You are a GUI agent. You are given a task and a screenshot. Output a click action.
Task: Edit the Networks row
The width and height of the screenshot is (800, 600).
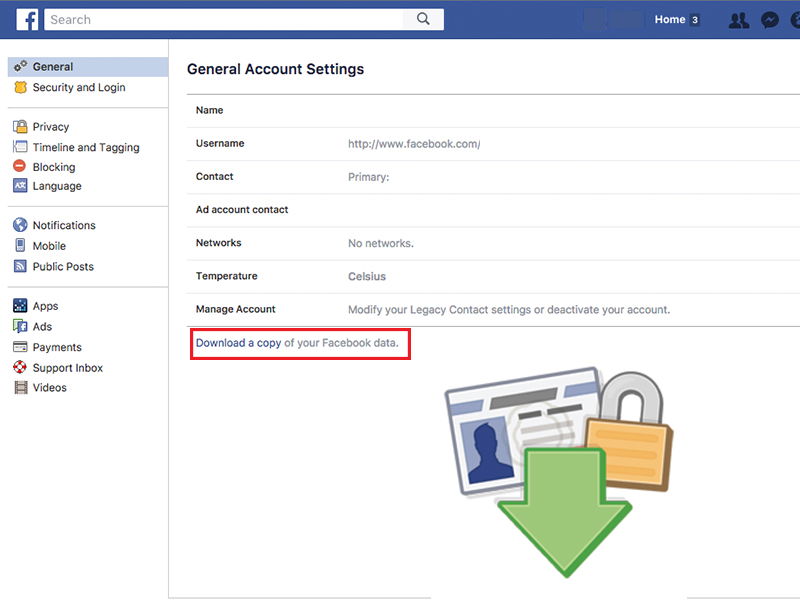click(493, 243)
